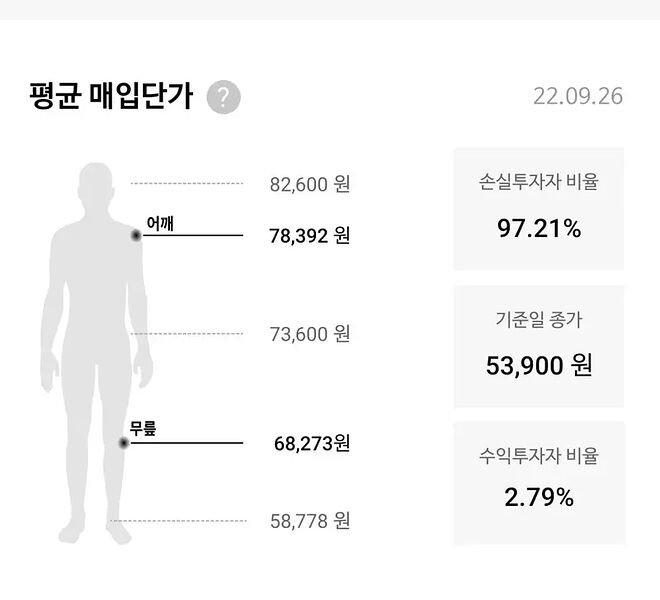Click the 73,600 원 middle price

pyautogui.click(x=309, y=334)
